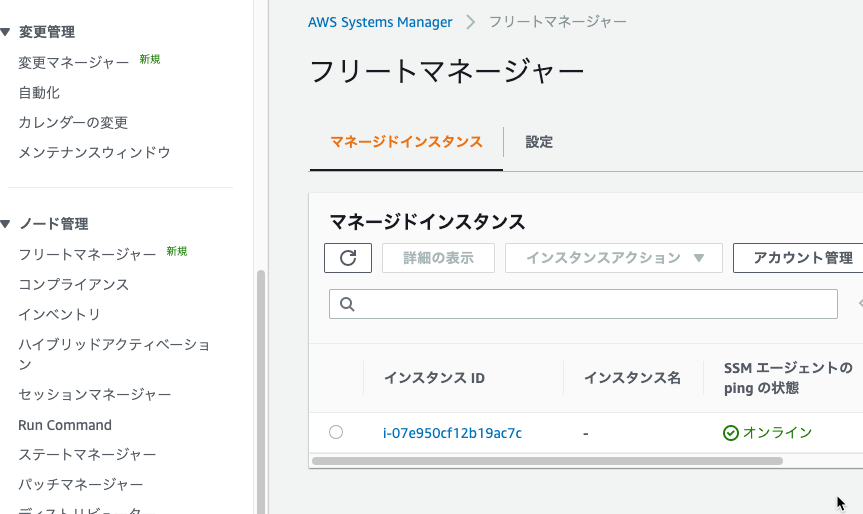
Task: Collapse the ノード管理 section
Action: click(x=6, y=224)
